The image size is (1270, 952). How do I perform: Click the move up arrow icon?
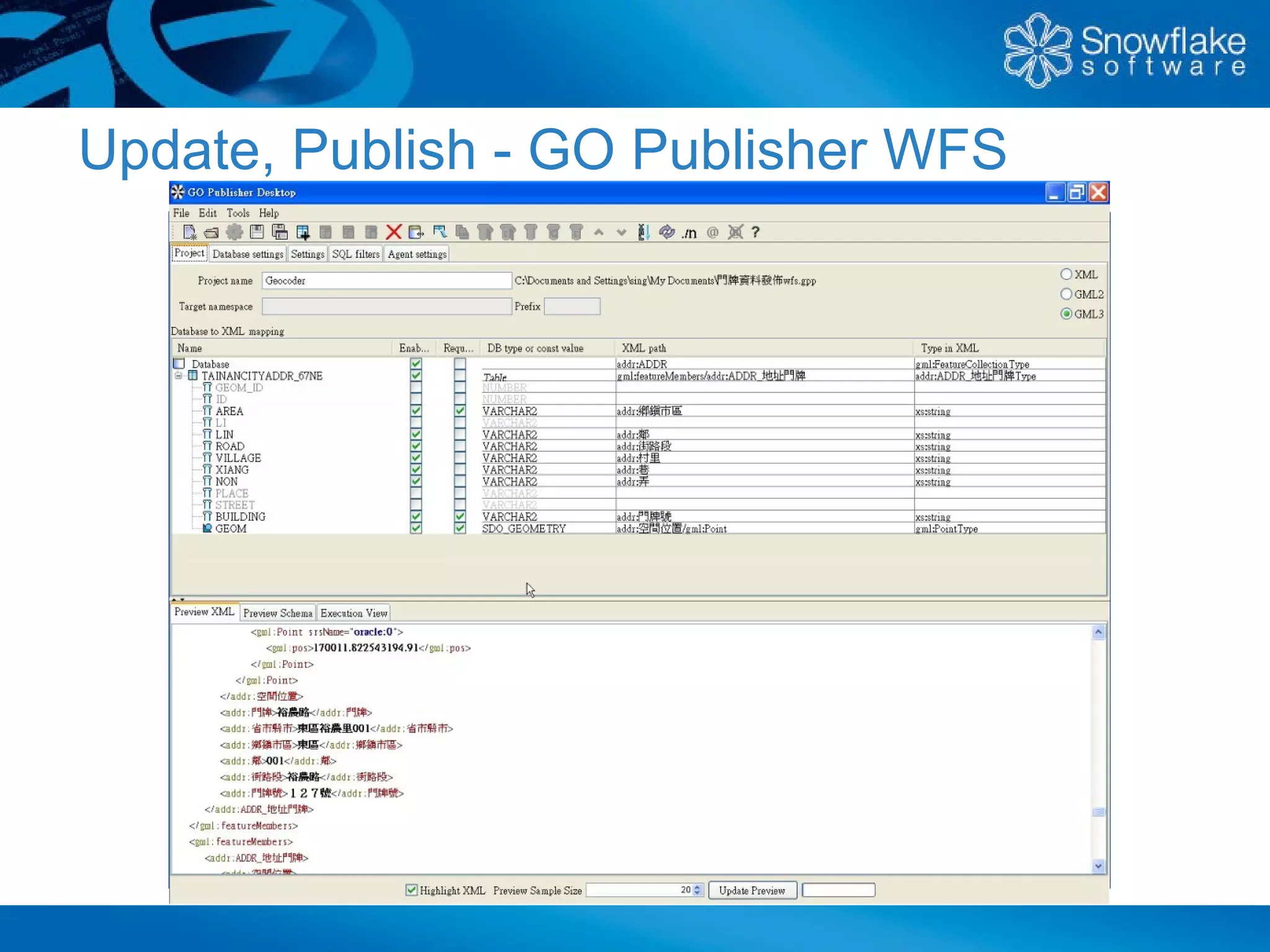click(598, 232)
